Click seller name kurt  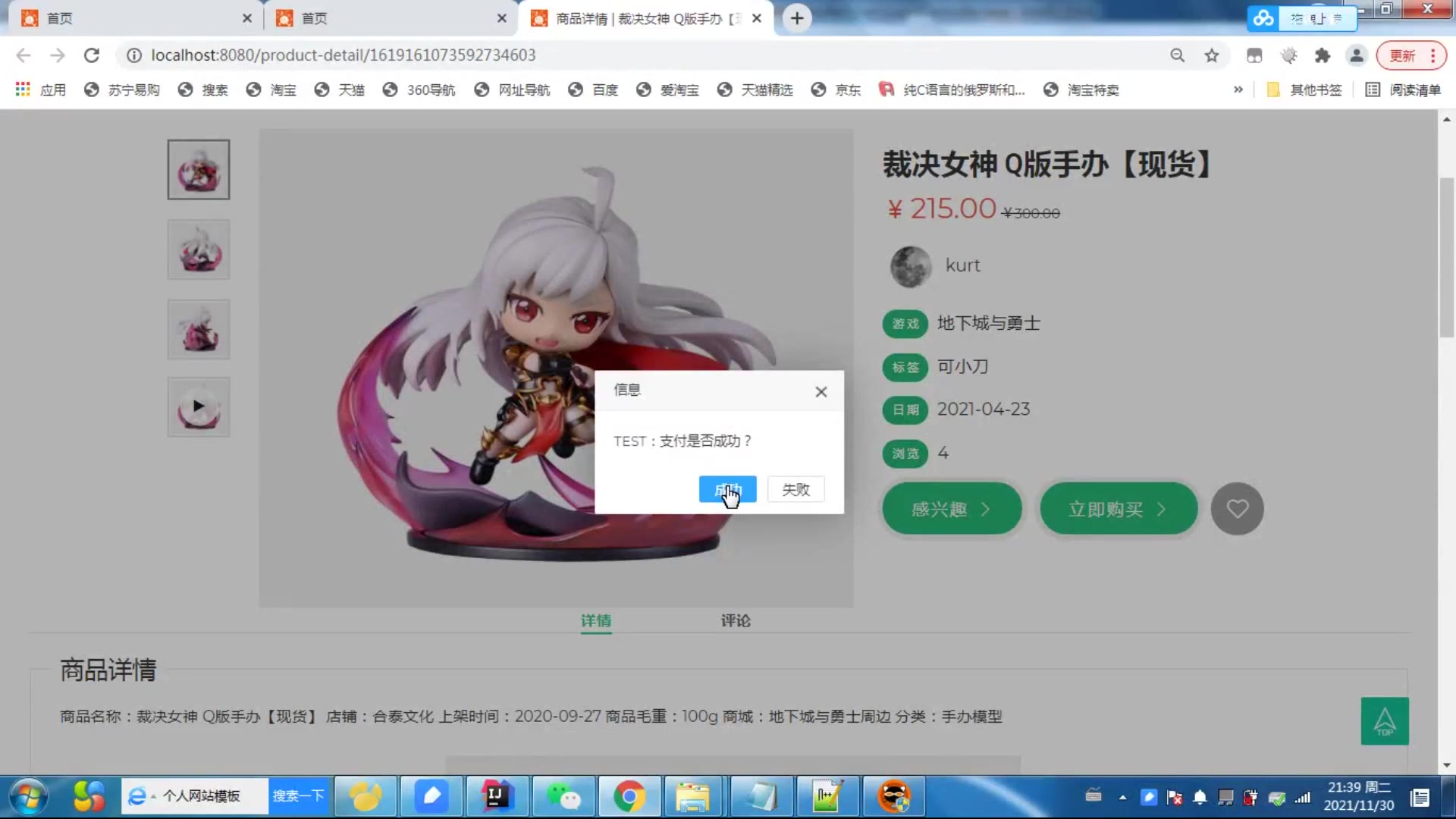coord(962,265)
